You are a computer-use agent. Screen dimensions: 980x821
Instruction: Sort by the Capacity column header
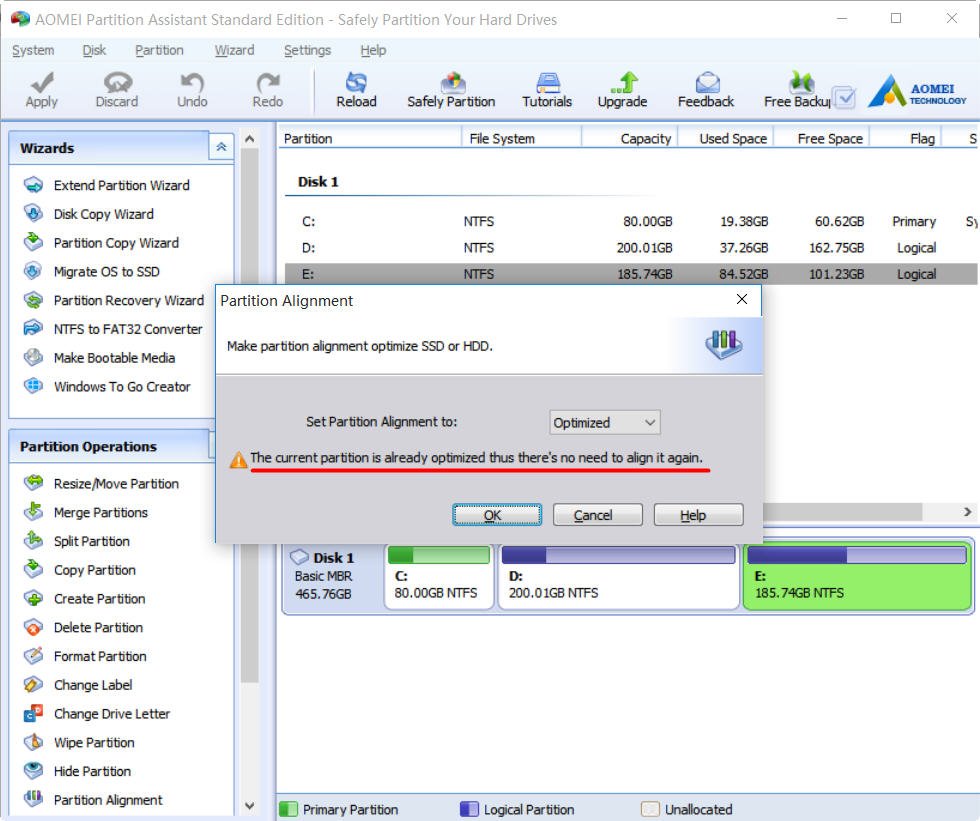tap(630, 139)
